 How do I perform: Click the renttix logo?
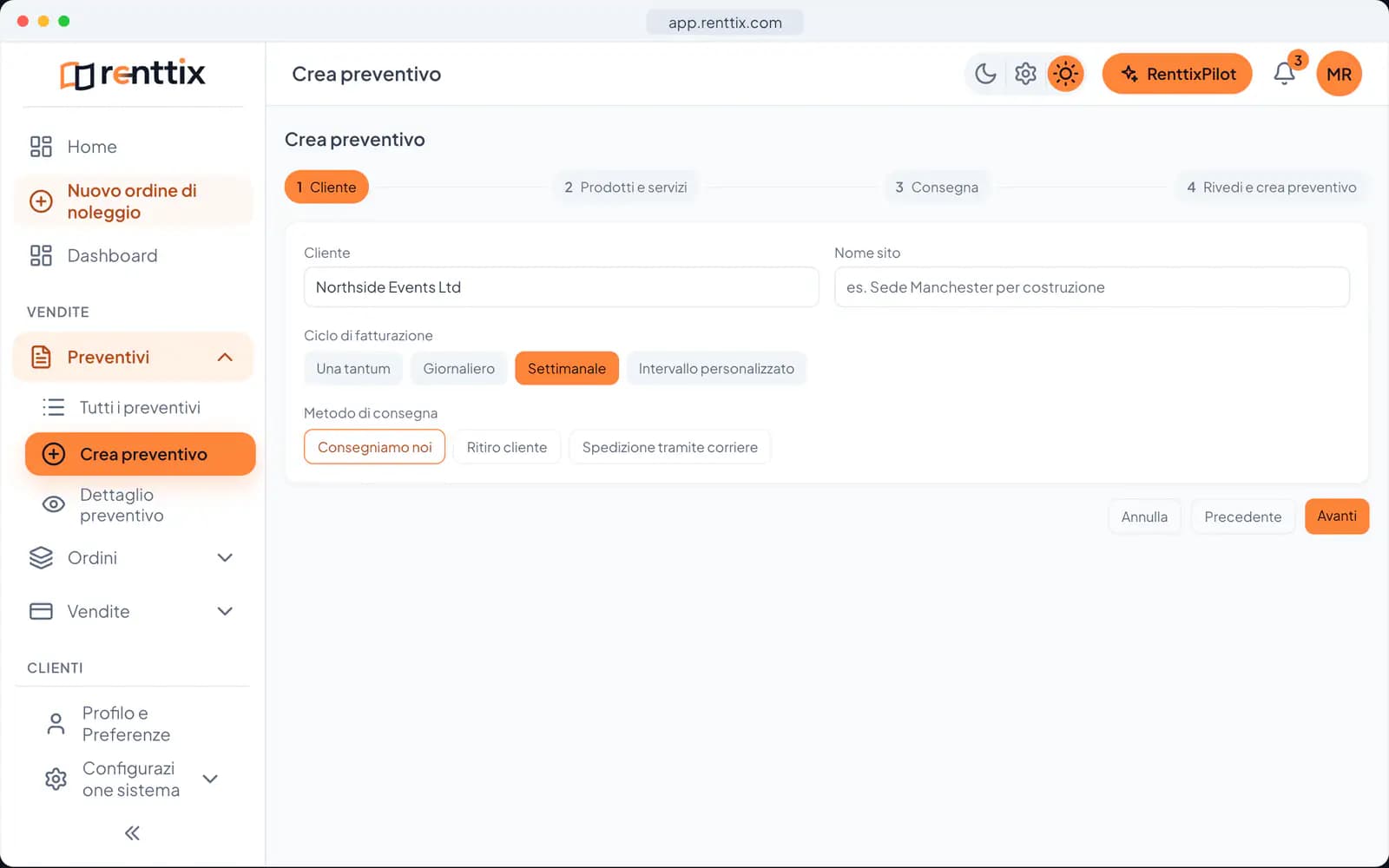coord(132,74)
